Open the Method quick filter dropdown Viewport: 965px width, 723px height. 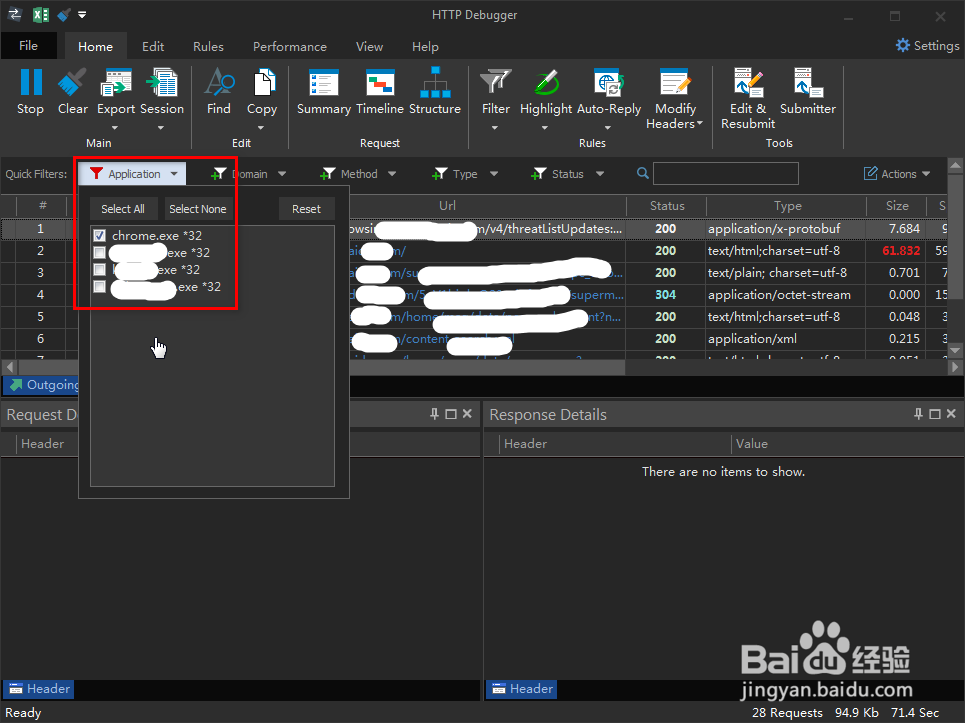tap(392, 174)
